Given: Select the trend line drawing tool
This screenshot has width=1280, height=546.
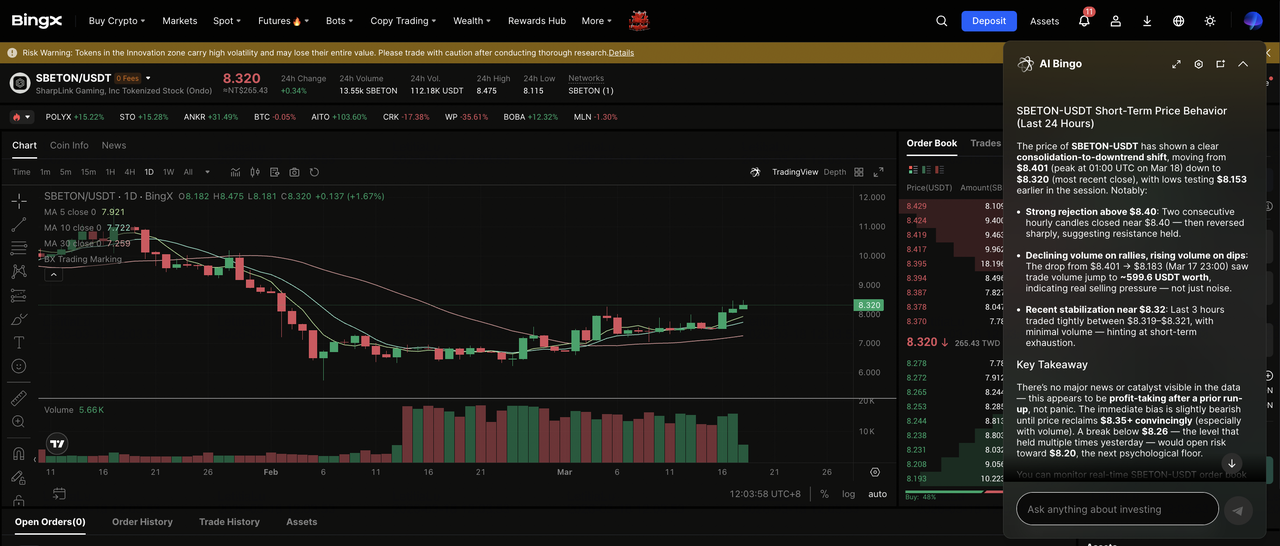Looking at the screenshot, I should (19, 225).
